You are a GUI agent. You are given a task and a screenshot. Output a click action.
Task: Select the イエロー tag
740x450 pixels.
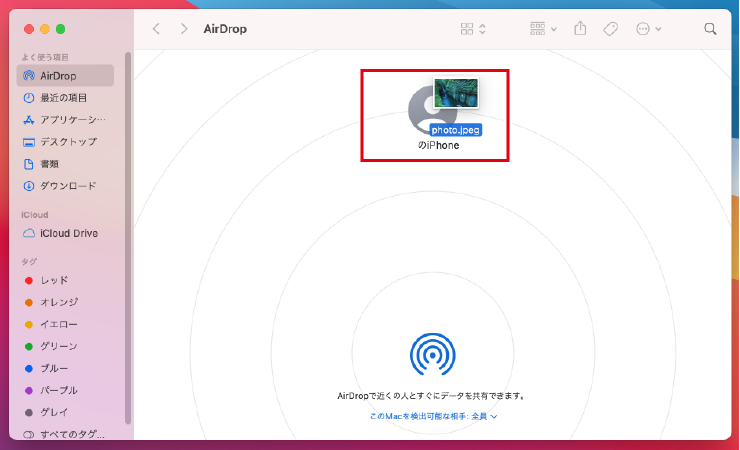[65, 324]
